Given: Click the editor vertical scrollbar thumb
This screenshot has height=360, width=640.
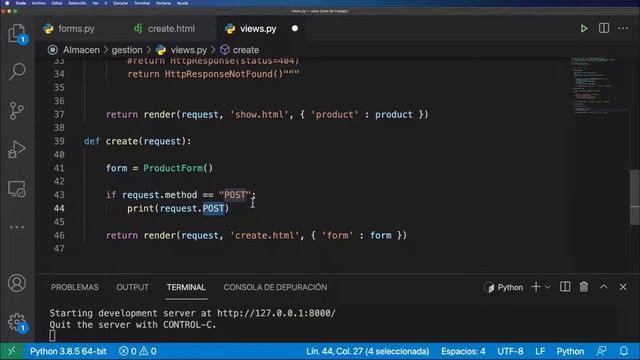Looking at the screenshot, I should 634,198.
